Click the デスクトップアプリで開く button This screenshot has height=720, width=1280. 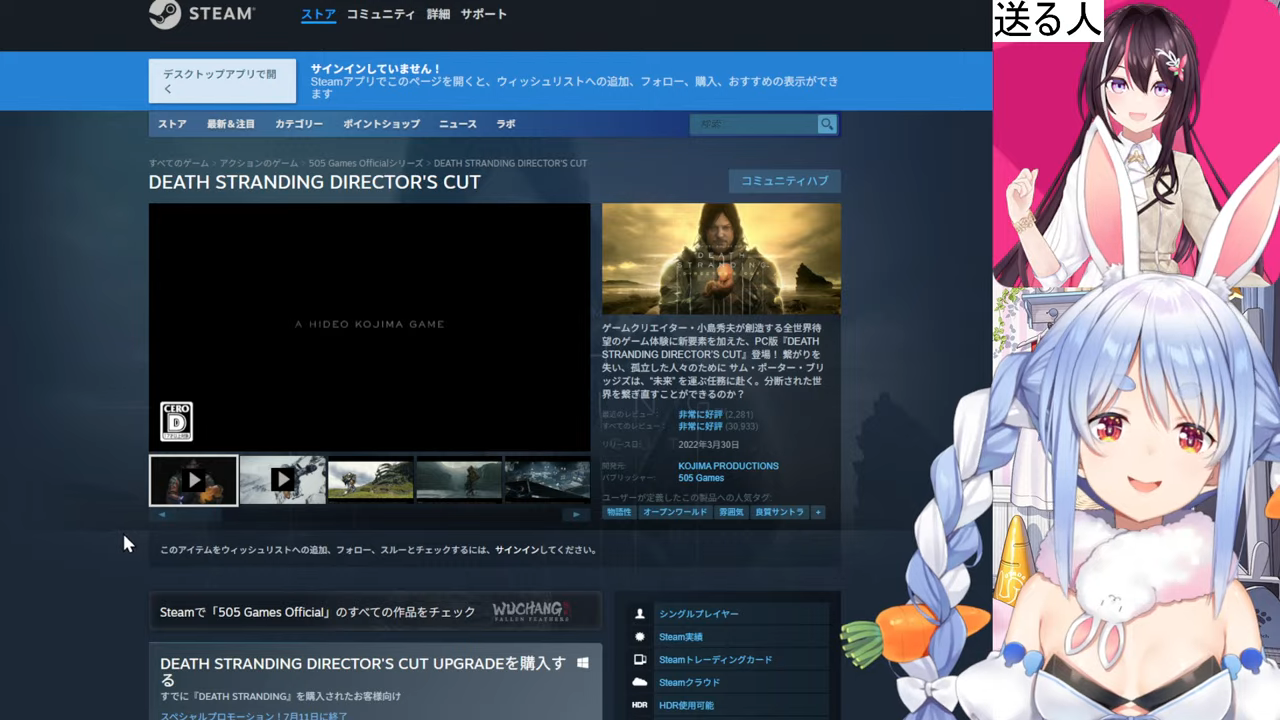pos(222,81)
